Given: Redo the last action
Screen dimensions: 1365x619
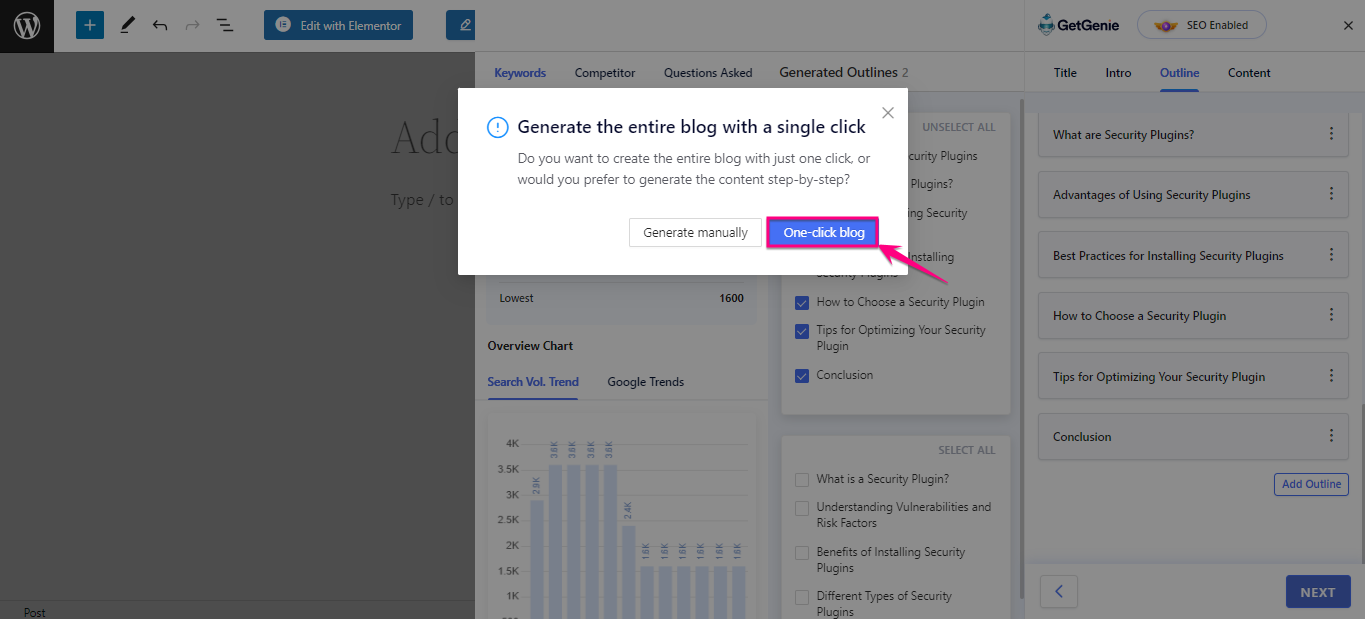Looking at the screenshot, I should point(192,25).
